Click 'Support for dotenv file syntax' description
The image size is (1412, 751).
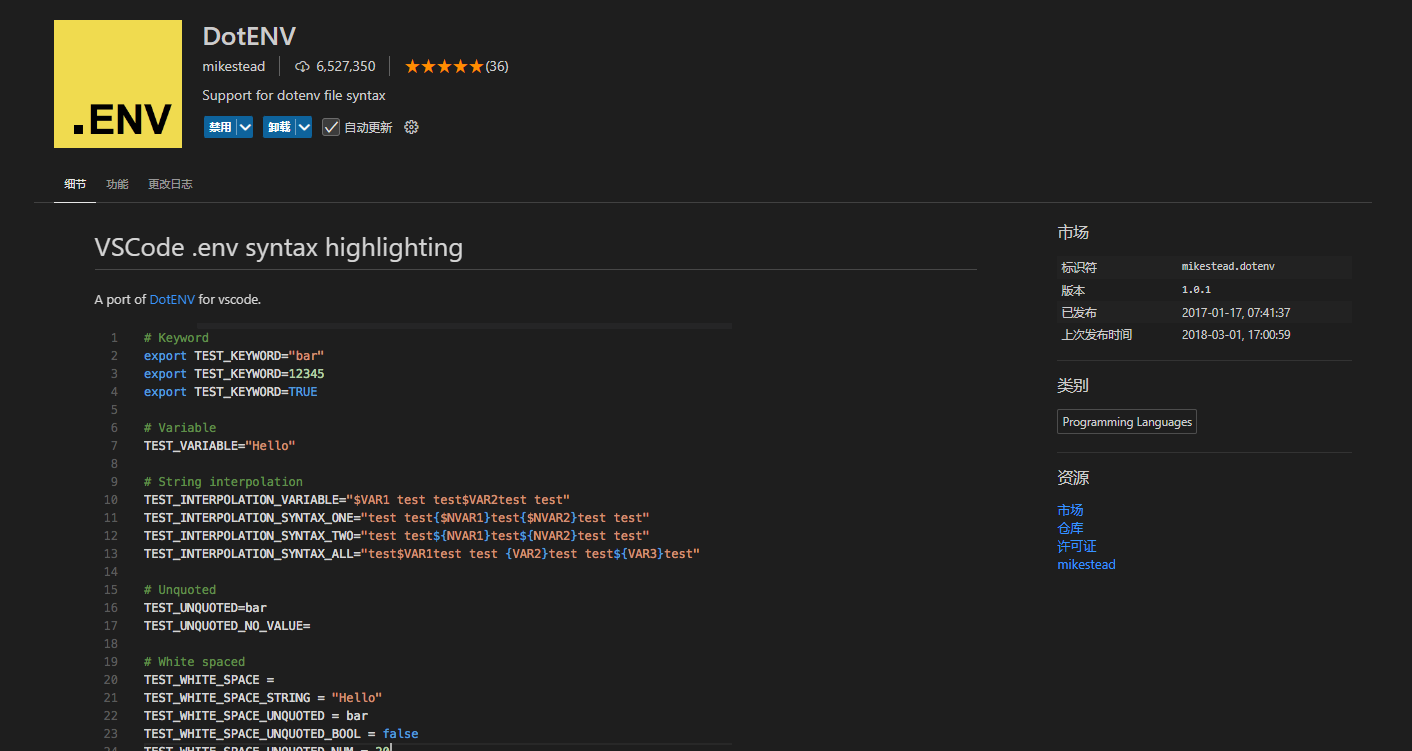294,96
